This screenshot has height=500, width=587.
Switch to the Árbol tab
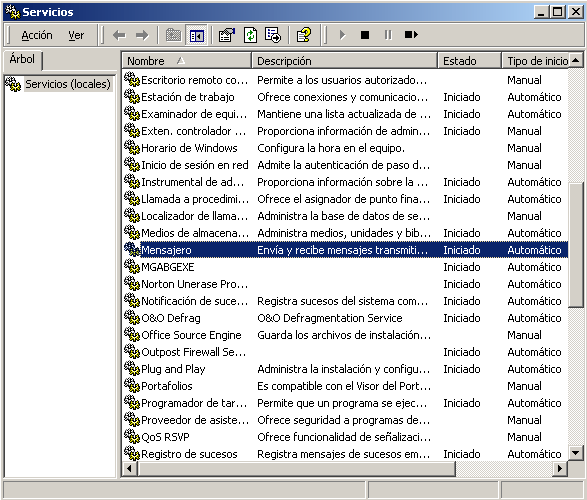(22, 60)
